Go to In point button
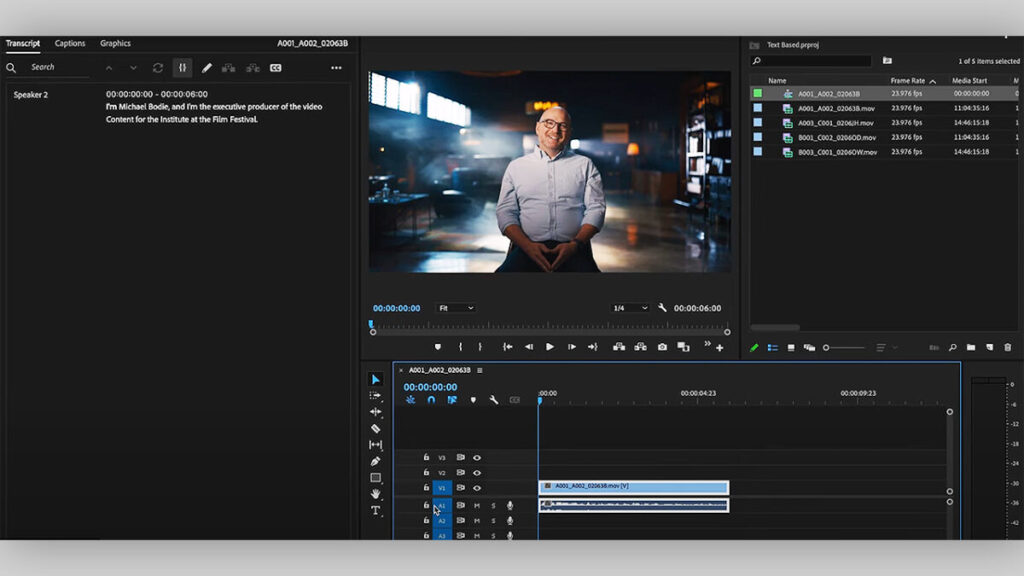Viewport: 1024px width, 576px height. click(x=507, y=347)
